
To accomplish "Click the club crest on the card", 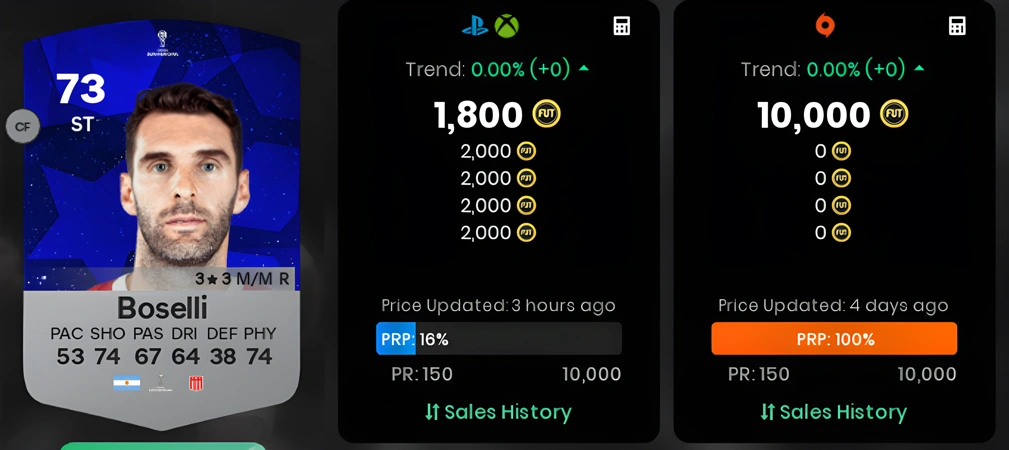I will click(196, 384).
